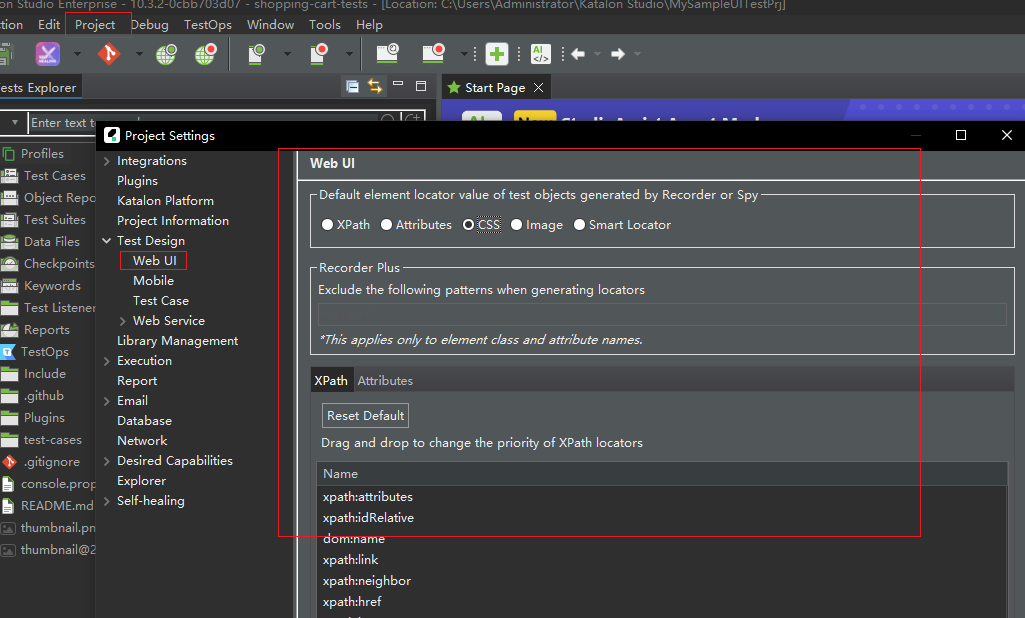
Task: Expand Self-healing settings node
Action: click(107, 502)
